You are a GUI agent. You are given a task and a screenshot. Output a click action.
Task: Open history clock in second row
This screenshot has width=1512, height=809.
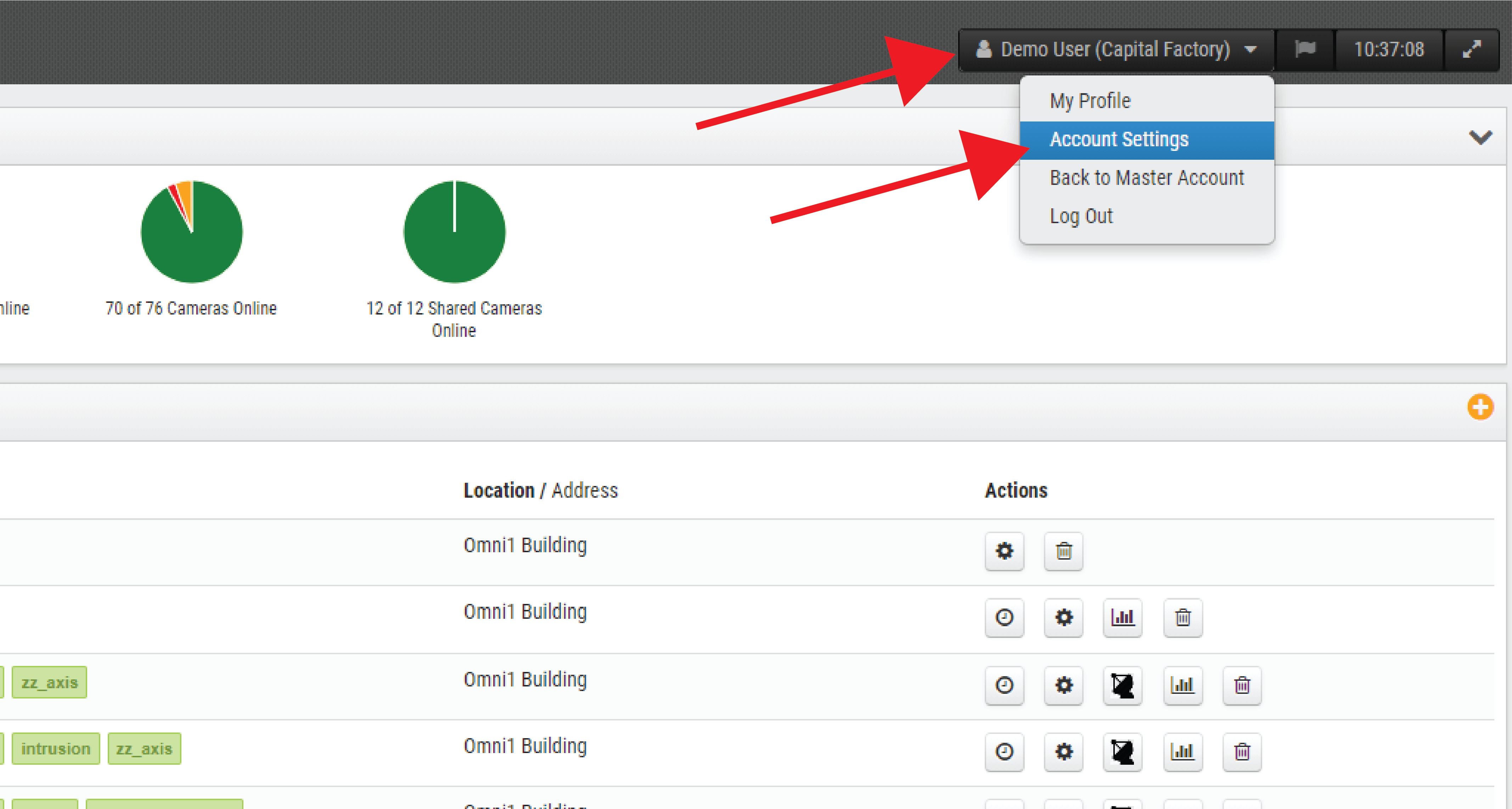point(1004,618)
